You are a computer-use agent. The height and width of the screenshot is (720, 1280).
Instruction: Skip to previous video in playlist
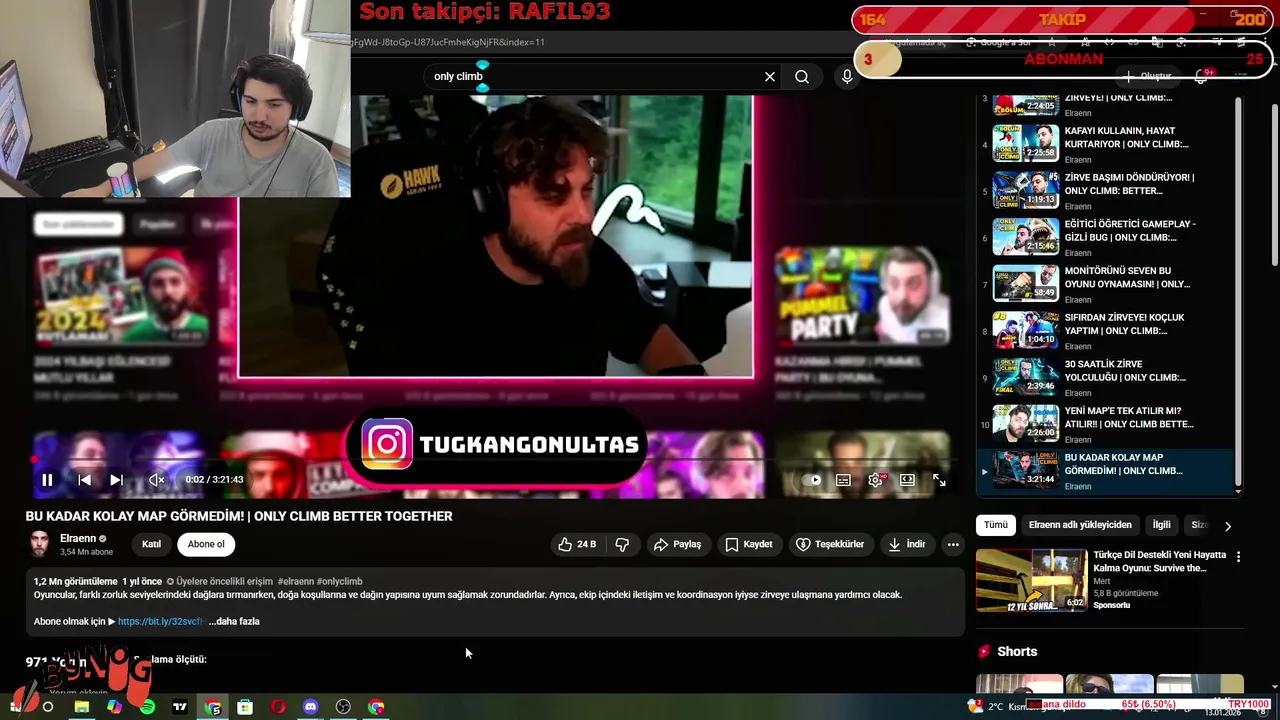coord(85,480)
